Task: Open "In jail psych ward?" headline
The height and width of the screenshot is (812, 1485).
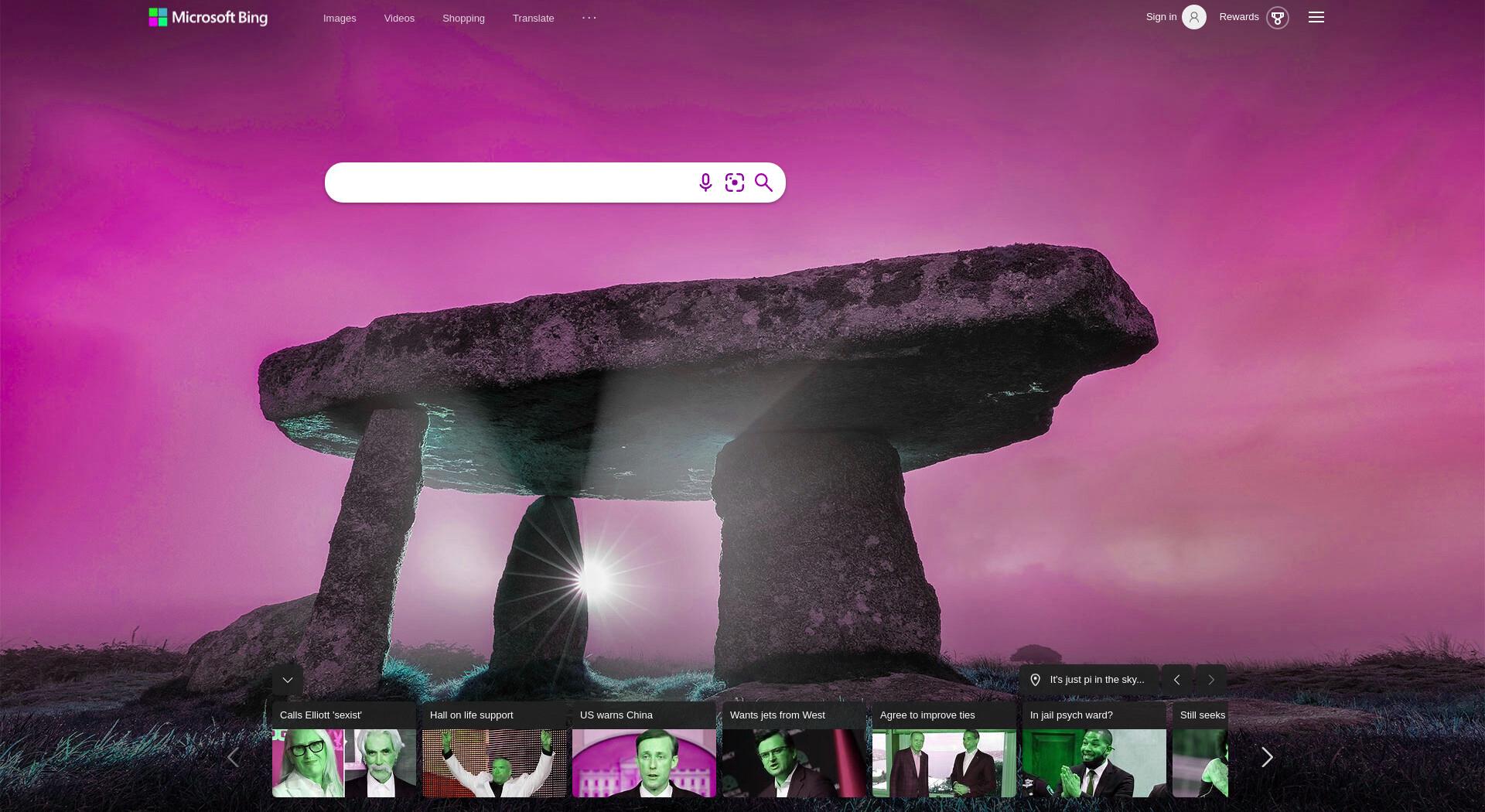Action: pos(1071,715)
